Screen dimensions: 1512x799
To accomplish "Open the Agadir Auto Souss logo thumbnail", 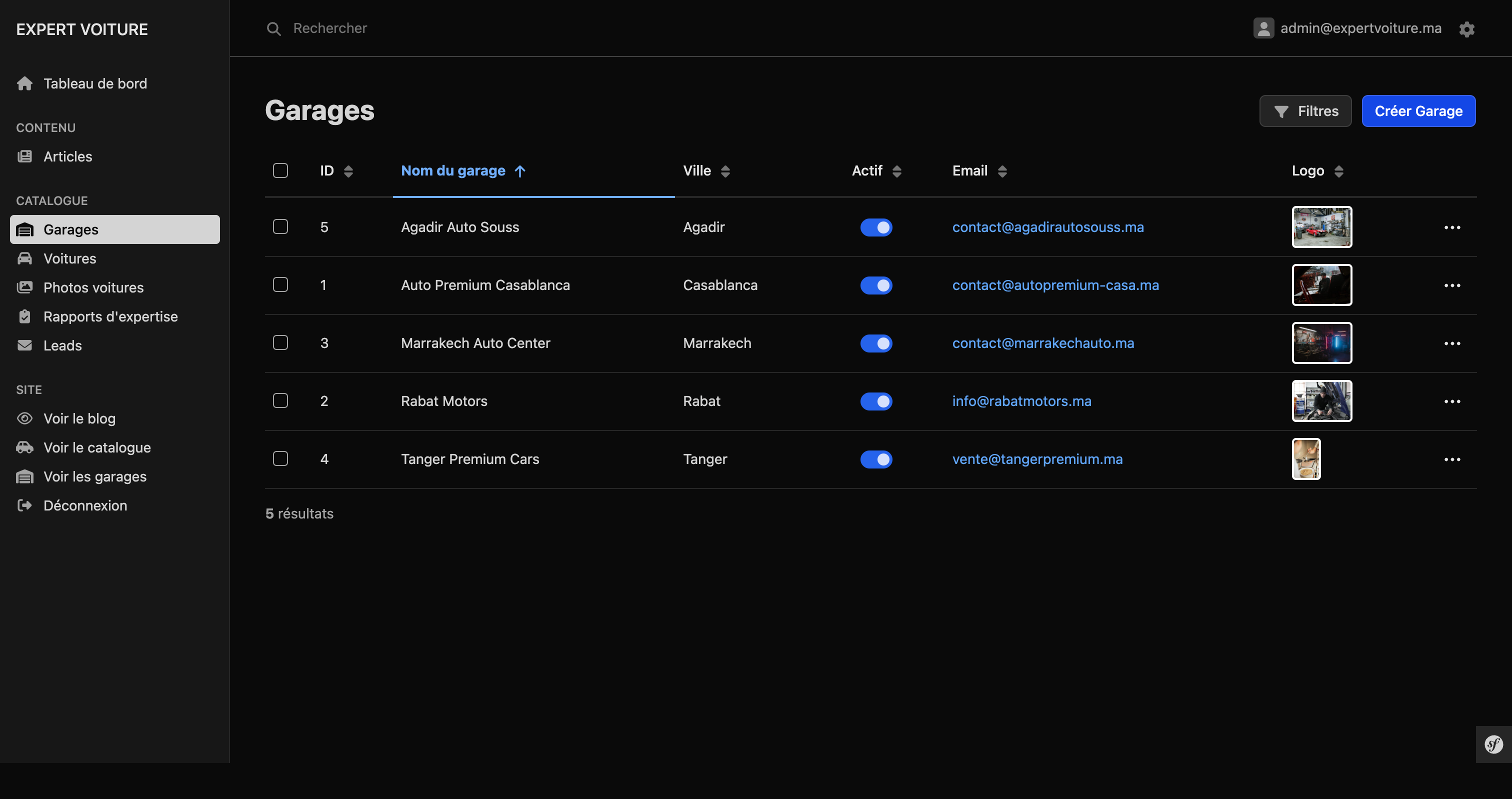I will [1322, 227].
